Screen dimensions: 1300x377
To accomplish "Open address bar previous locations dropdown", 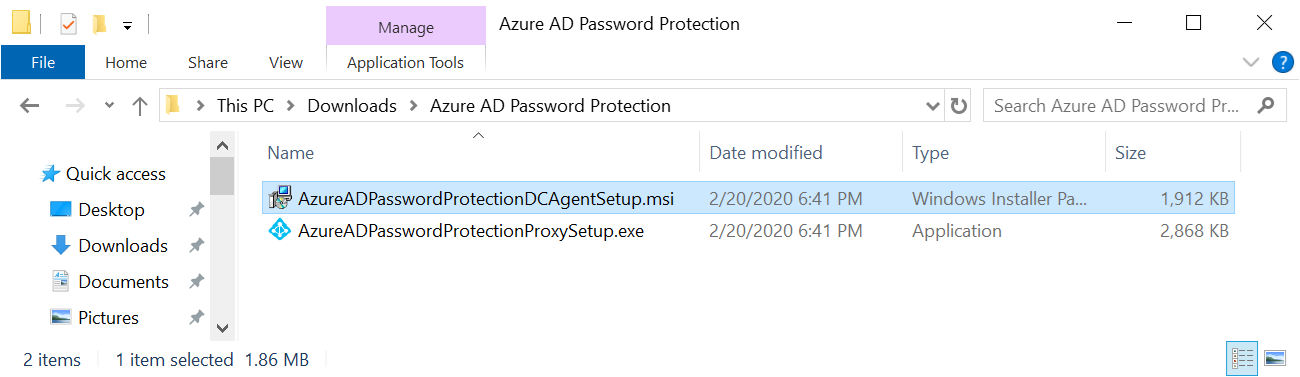I will 932,106.
